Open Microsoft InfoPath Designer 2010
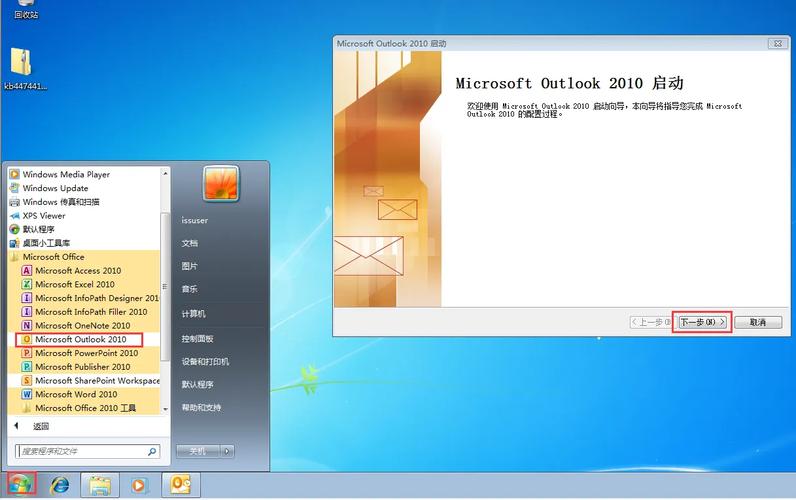Screen dimensions: 796x500 pyautogui.click(x=90, y=298)
